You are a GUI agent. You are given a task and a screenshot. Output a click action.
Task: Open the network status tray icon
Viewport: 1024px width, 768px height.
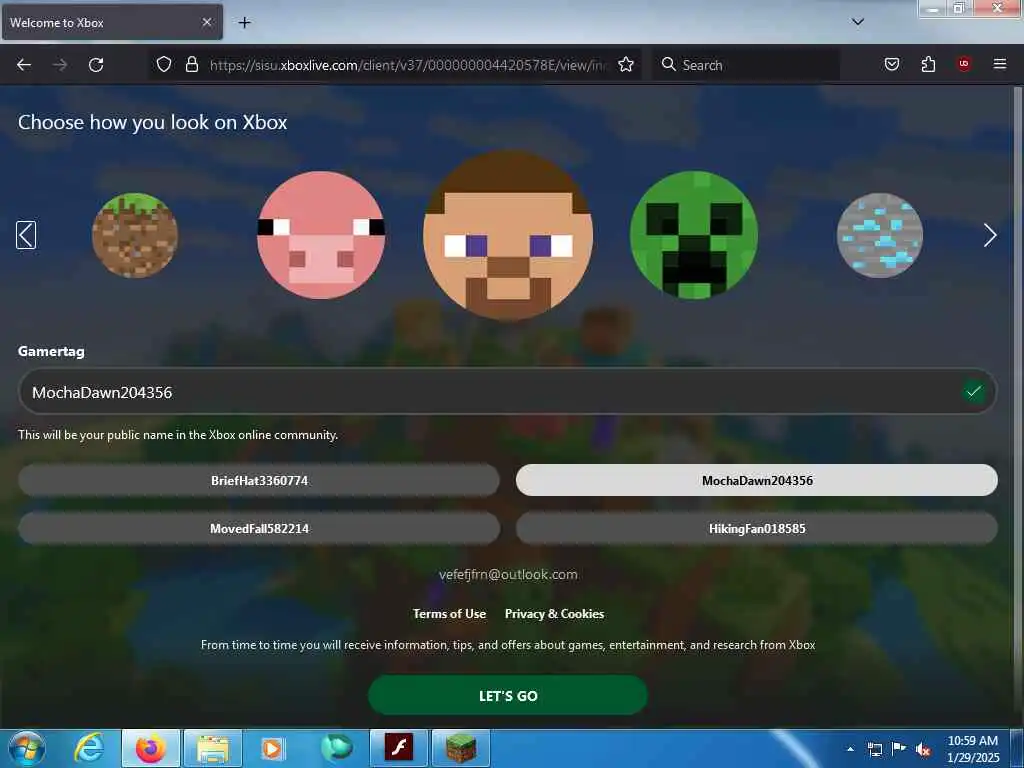point(874,749)
